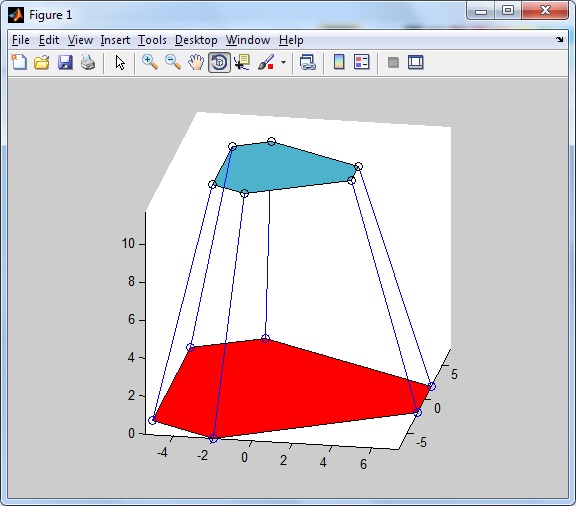Open the Tools menu
The width and height of the screenshot is (576, 506).
152,40
